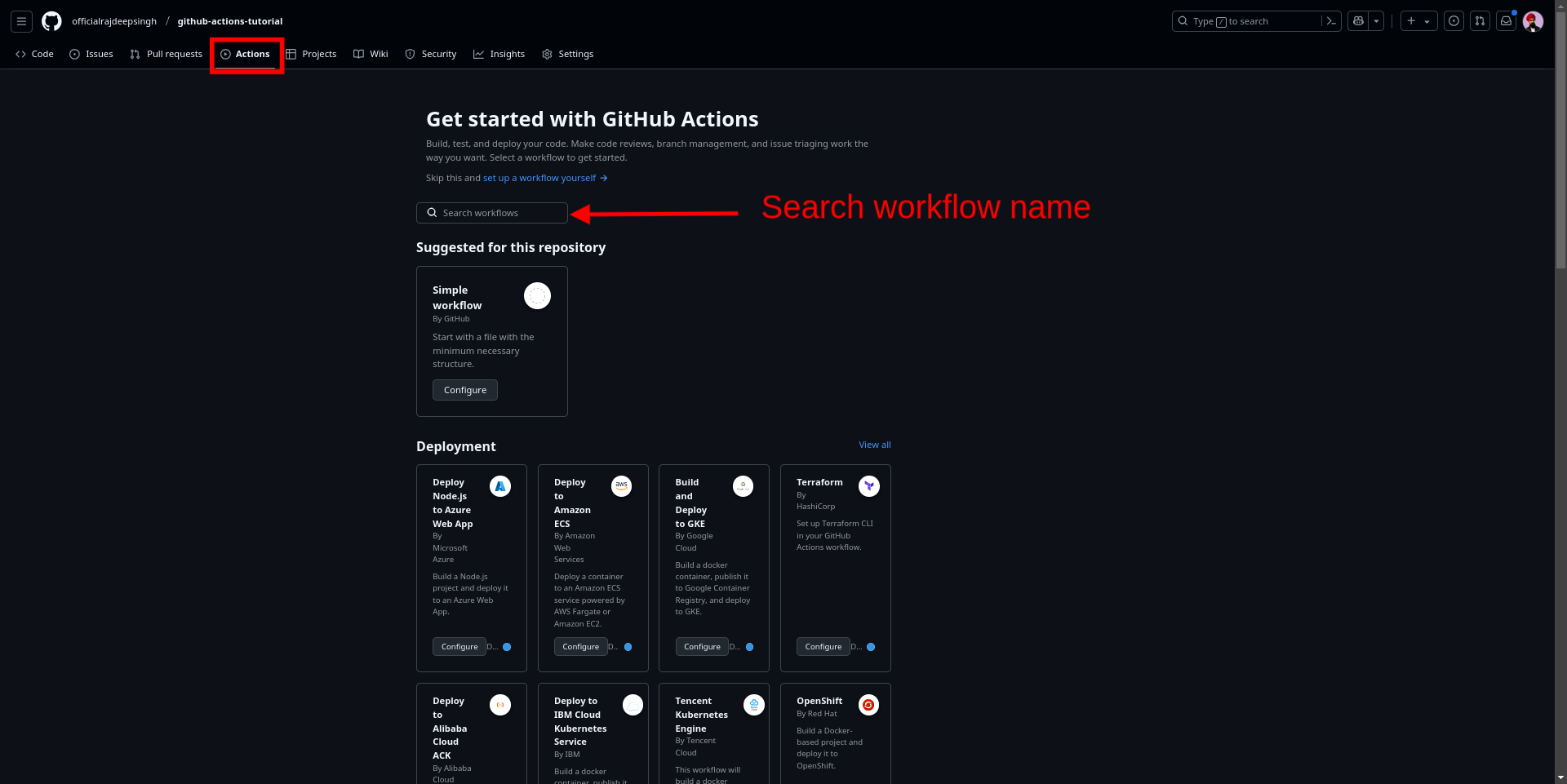Click into the Search workflows field
Image resolution: width=1567 pixels, height=784 pixels.
point(492,213)
